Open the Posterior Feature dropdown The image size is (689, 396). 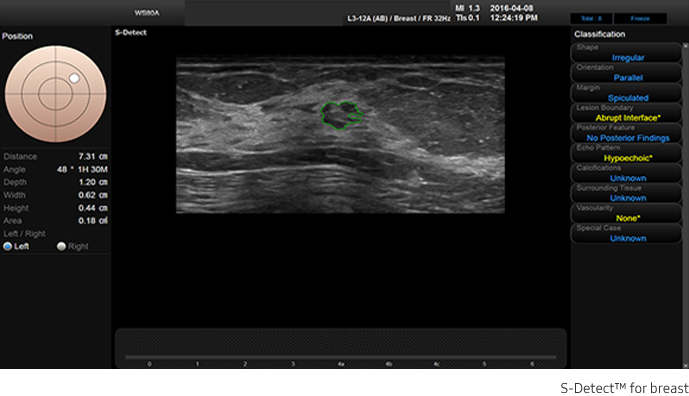[626, 133]
